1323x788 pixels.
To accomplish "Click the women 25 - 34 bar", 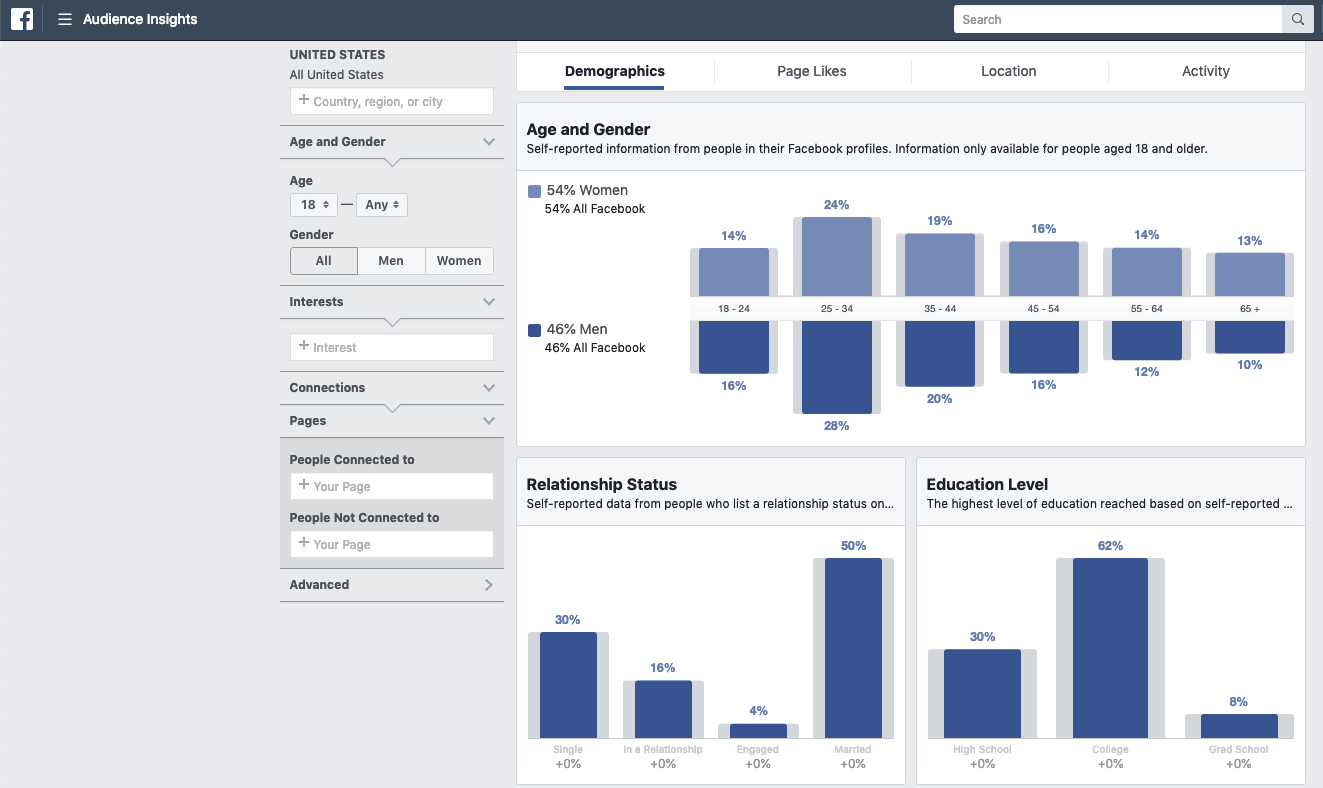I will 837,257.
